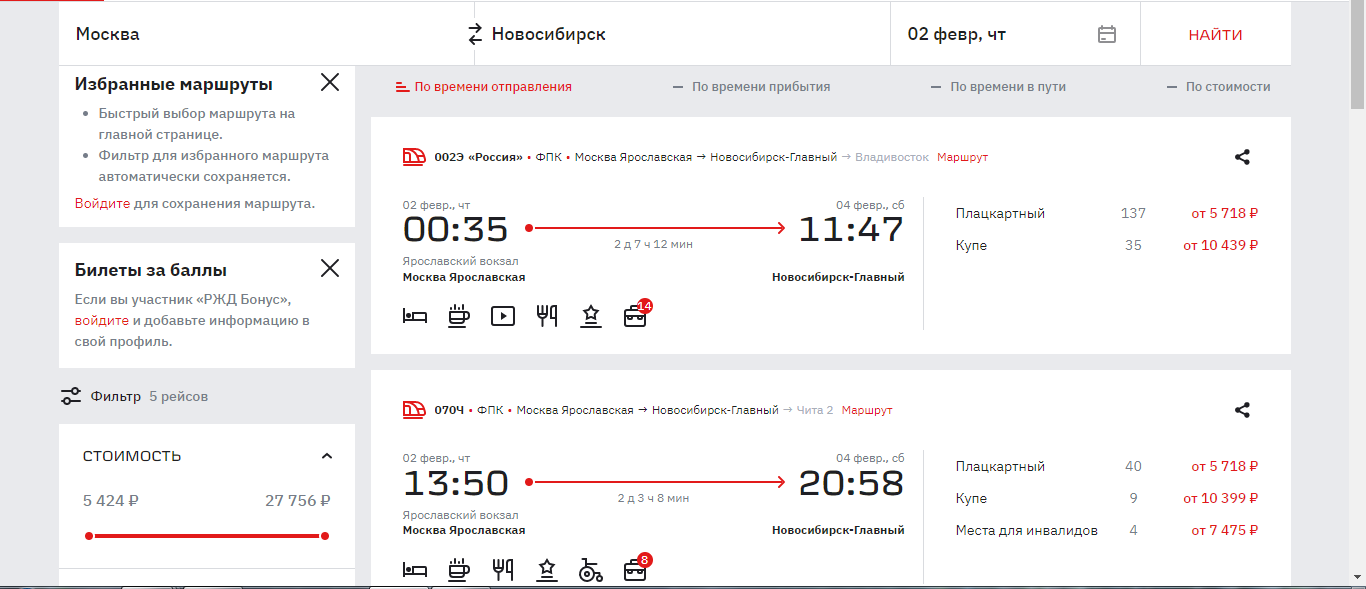Click restaurant fork-knife icon for 002Э
Viewport: 1366px width, 589px height.
point(547,316)
